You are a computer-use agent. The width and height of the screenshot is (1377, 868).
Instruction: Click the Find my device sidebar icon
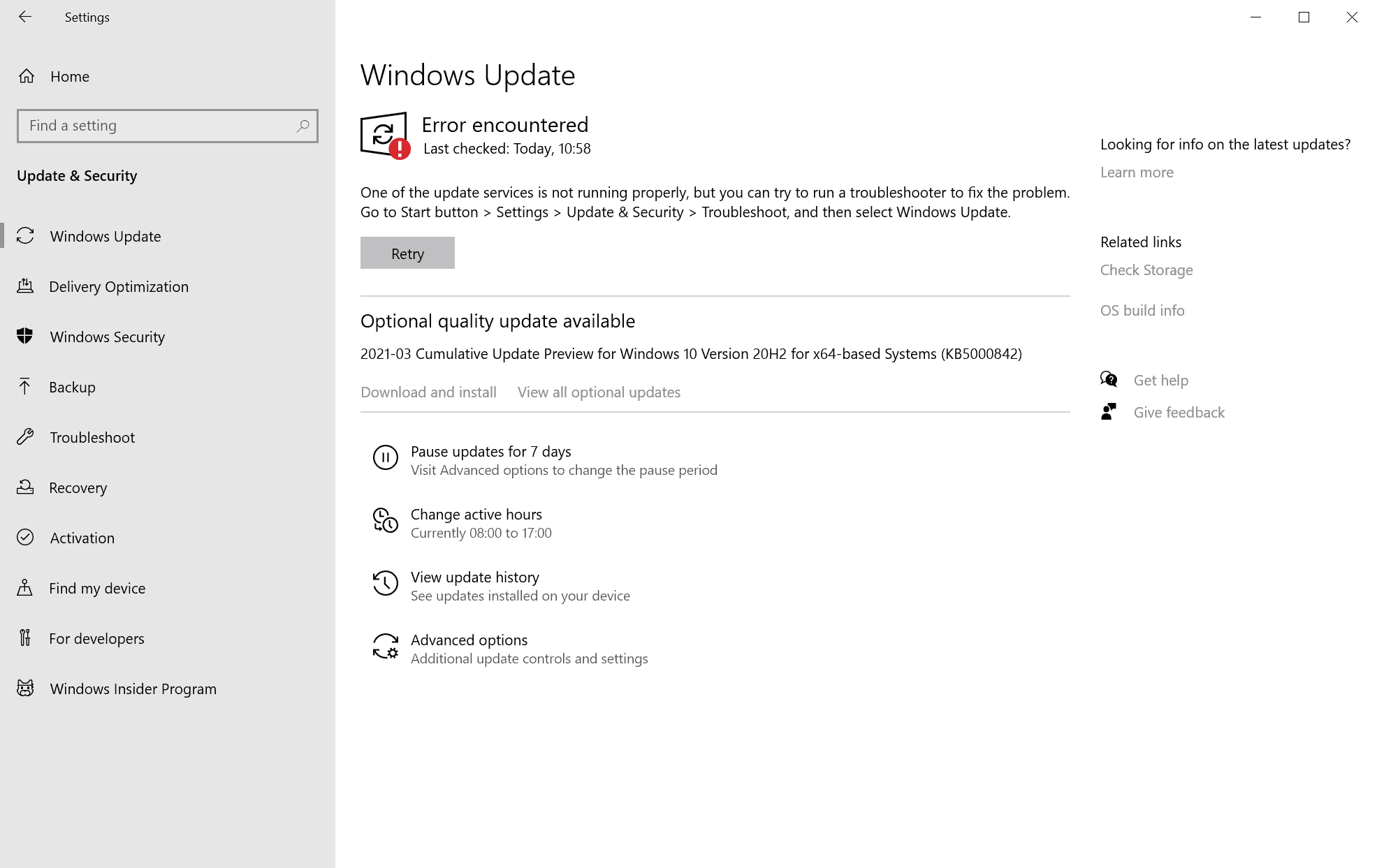[x=26, y=588]
